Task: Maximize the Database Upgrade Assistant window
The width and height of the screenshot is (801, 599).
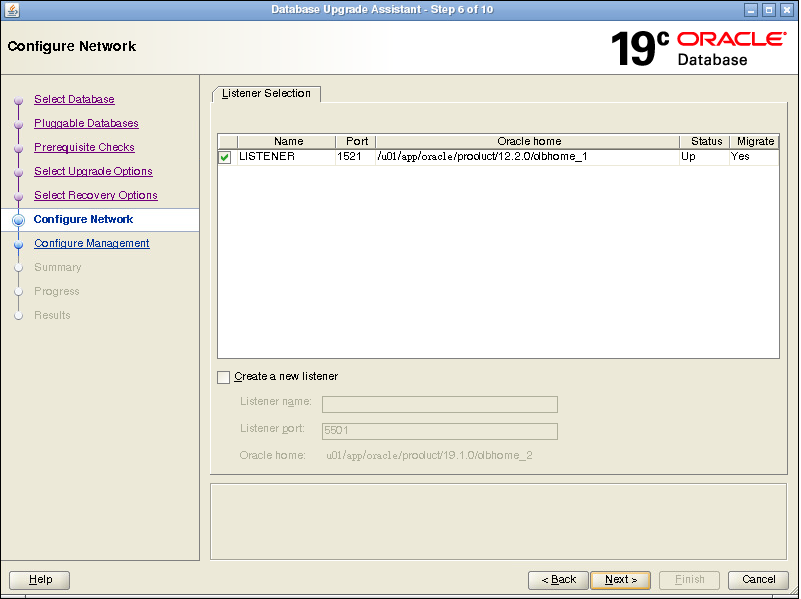Action: 768,10
